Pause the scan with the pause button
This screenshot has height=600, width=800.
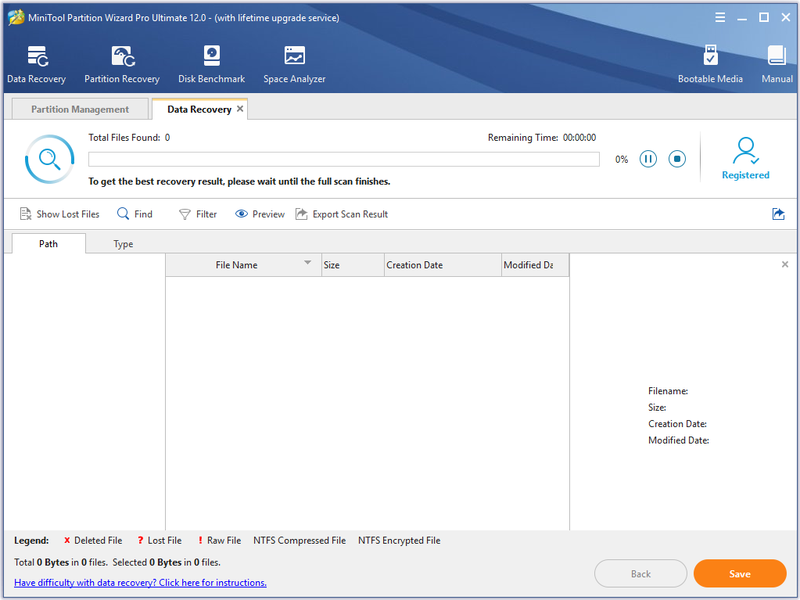tap(648, 159)
